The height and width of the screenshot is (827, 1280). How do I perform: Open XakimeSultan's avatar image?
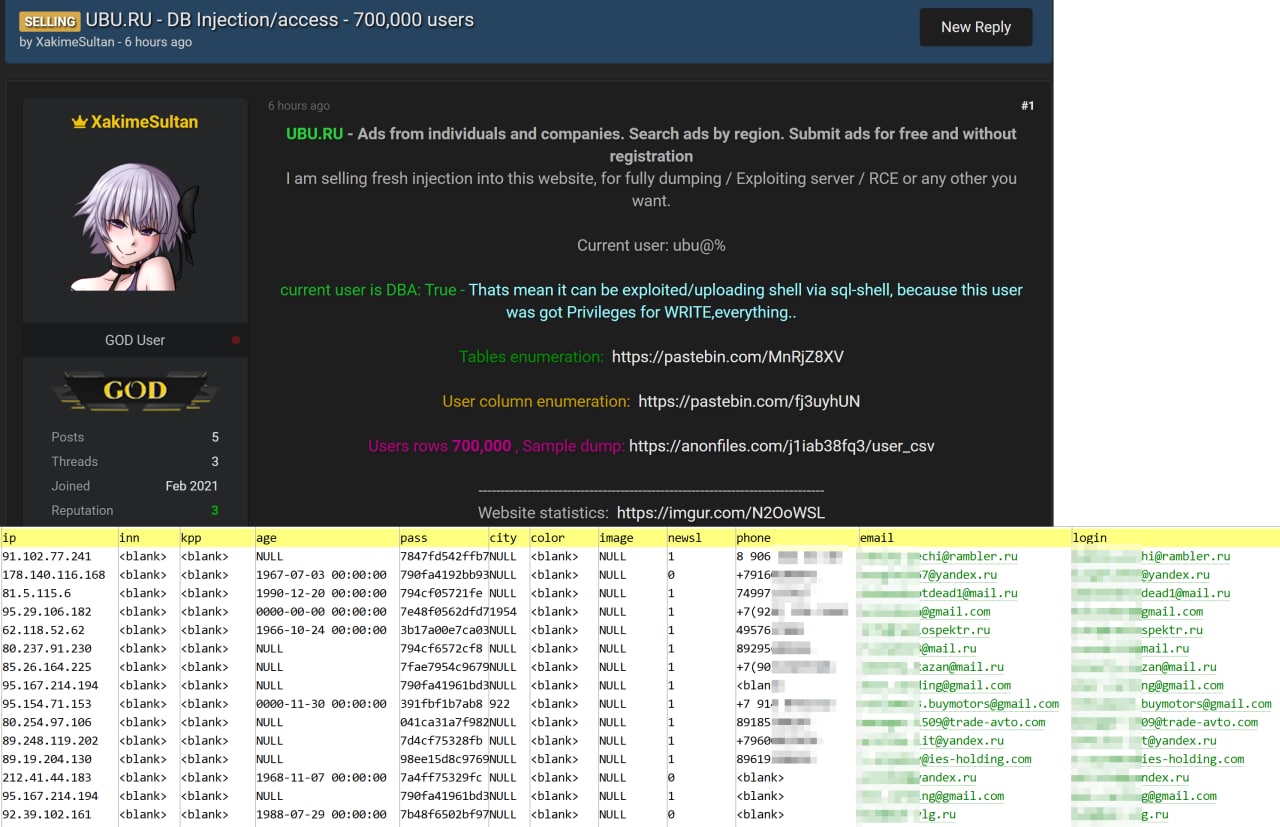tap(135, 227)
